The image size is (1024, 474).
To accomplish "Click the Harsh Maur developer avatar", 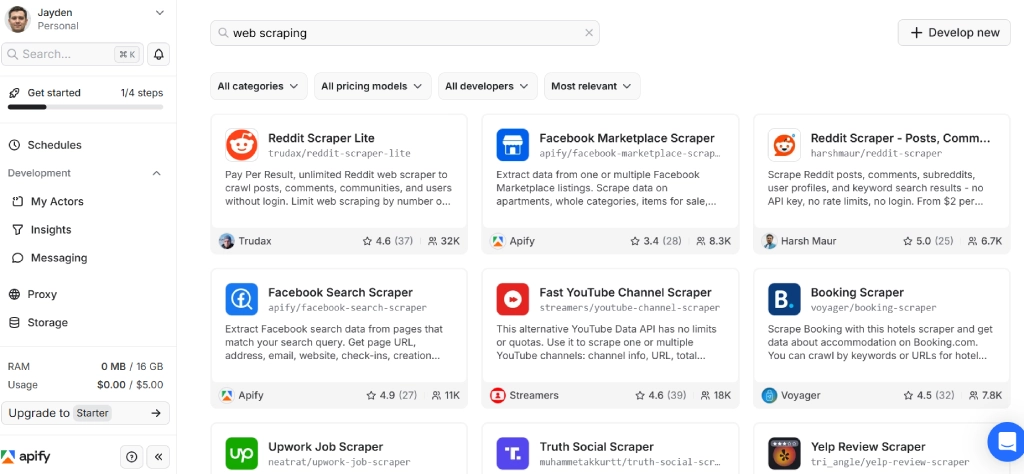I will (x=769, y=241).
